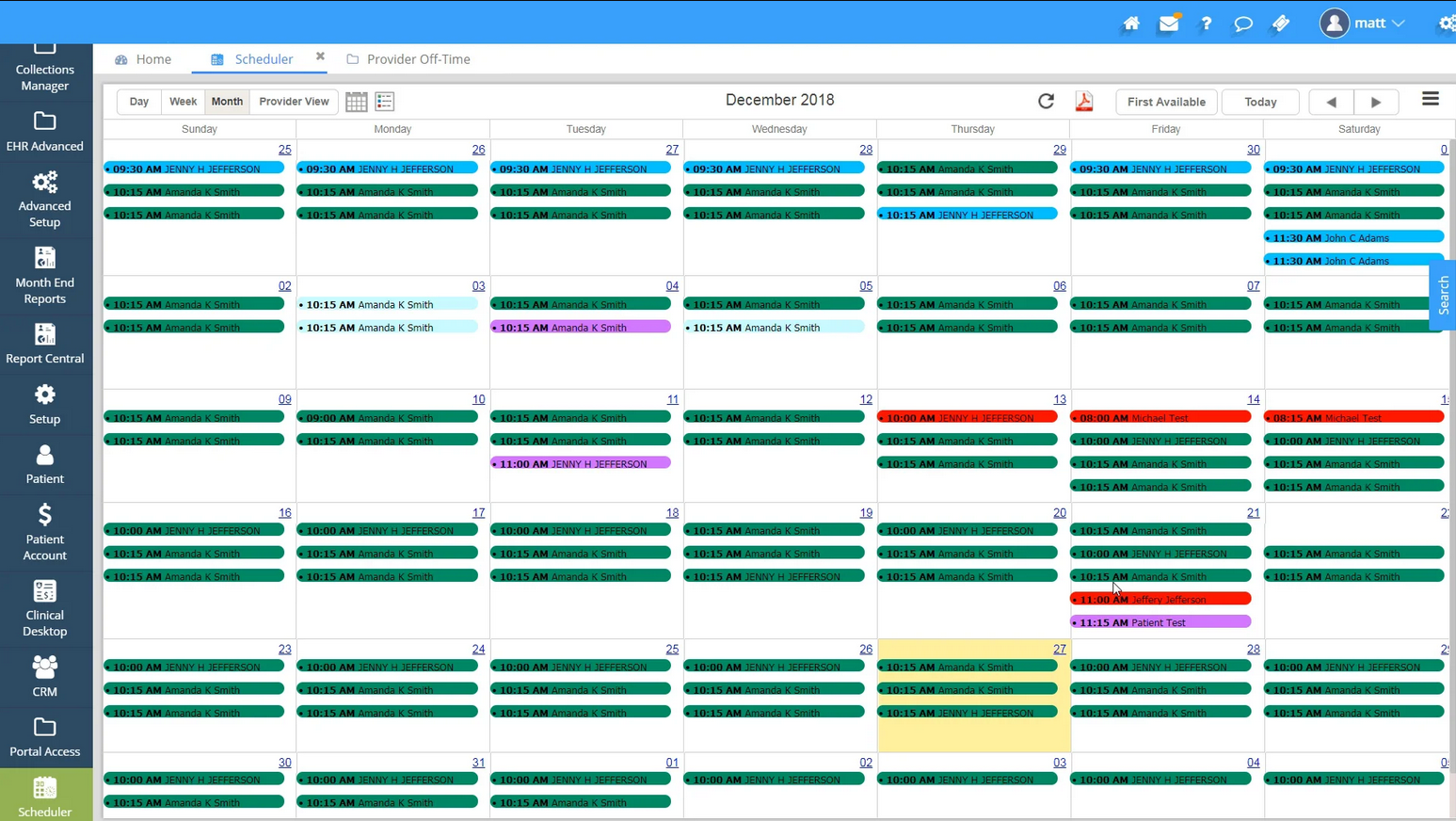Click the December 2018 title

click(x=779, y=100)
